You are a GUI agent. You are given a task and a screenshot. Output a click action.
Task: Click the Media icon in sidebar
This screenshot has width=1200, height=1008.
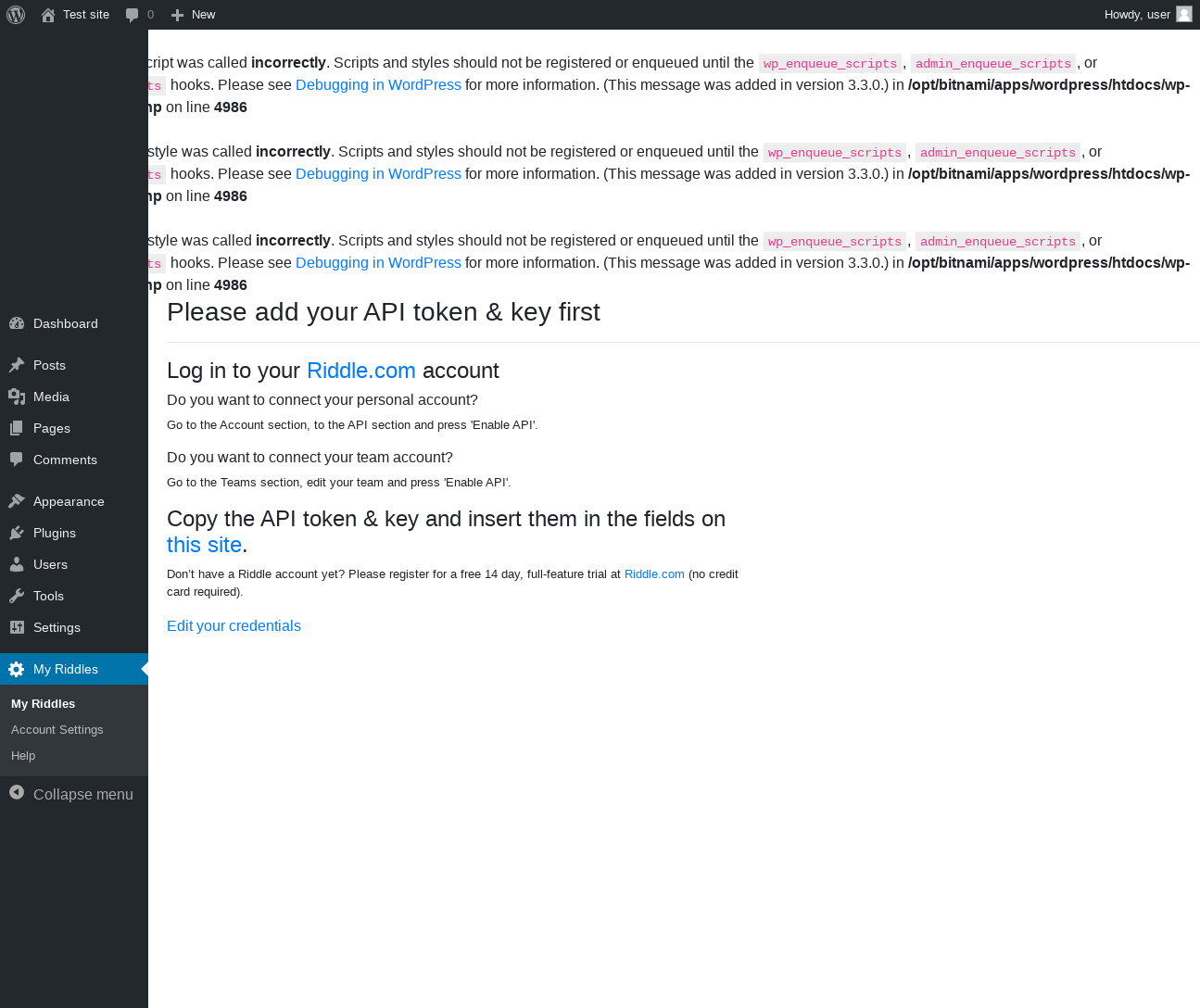(17, 397)
